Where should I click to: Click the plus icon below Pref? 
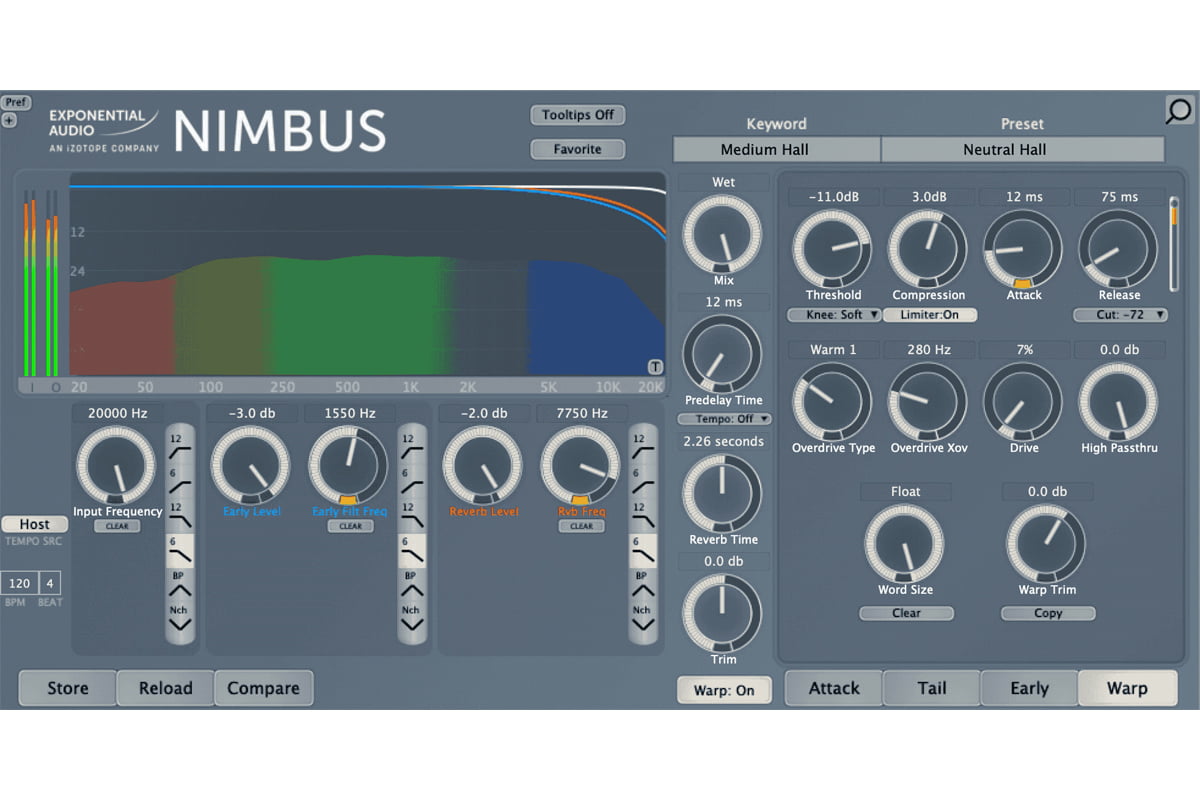click(10, 120)
